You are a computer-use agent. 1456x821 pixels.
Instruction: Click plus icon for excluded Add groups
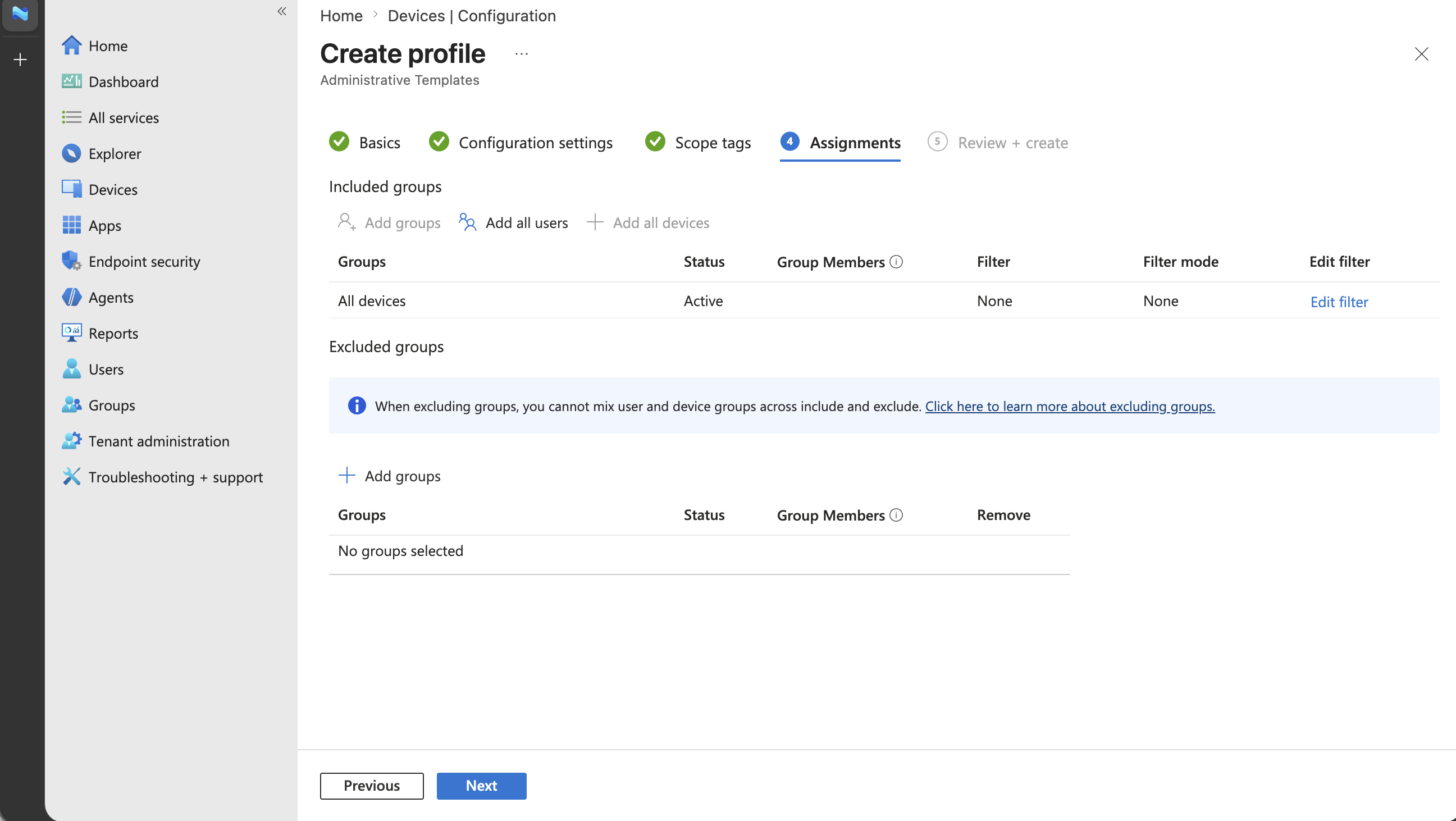346,476
